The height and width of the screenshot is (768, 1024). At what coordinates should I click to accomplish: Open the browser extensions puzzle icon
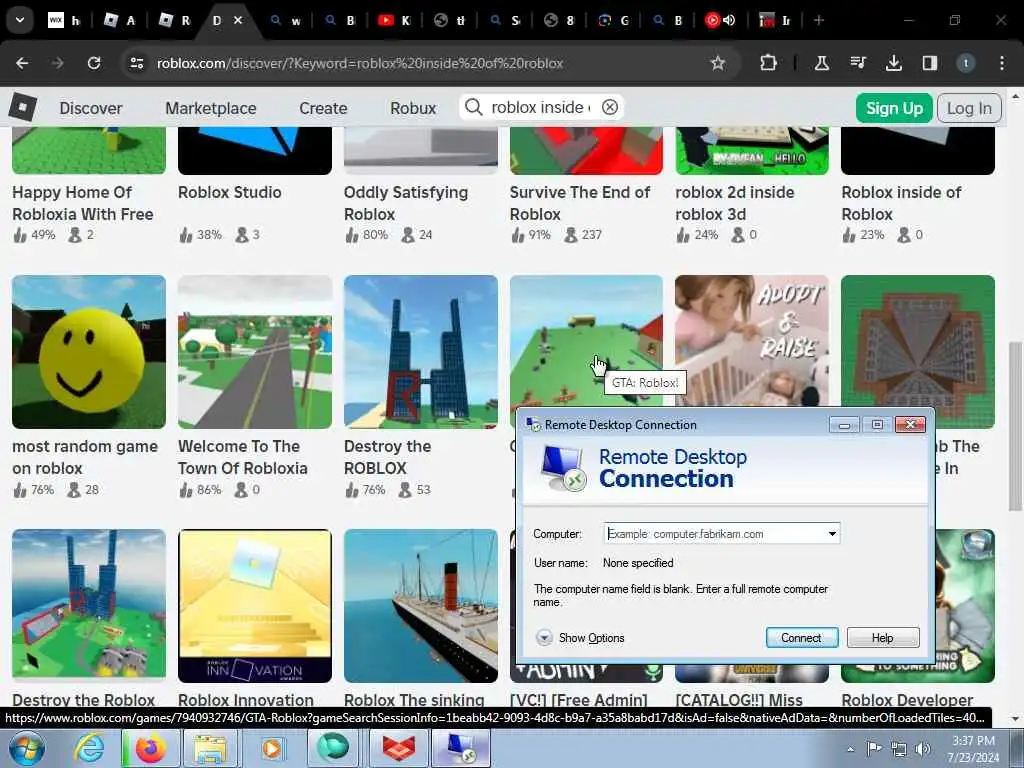click(x=769, y=63)
